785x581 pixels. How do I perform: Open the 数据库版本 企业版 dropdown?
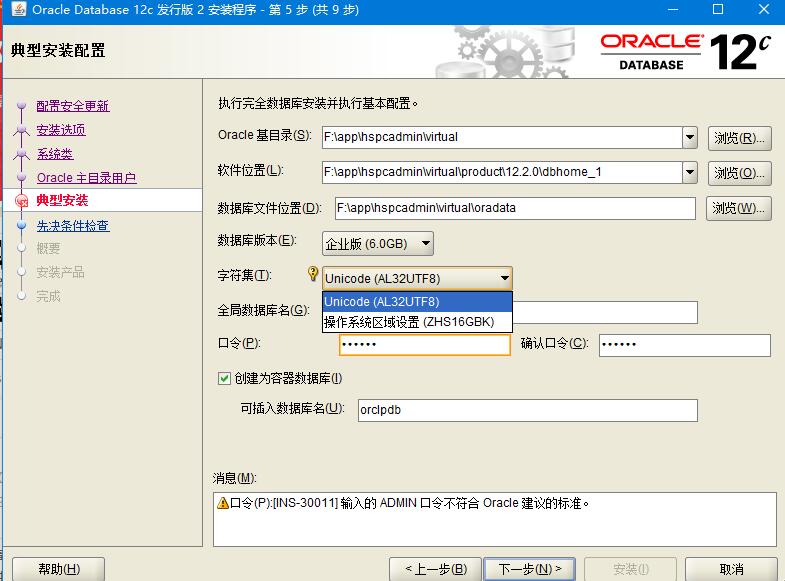[377, 244]
